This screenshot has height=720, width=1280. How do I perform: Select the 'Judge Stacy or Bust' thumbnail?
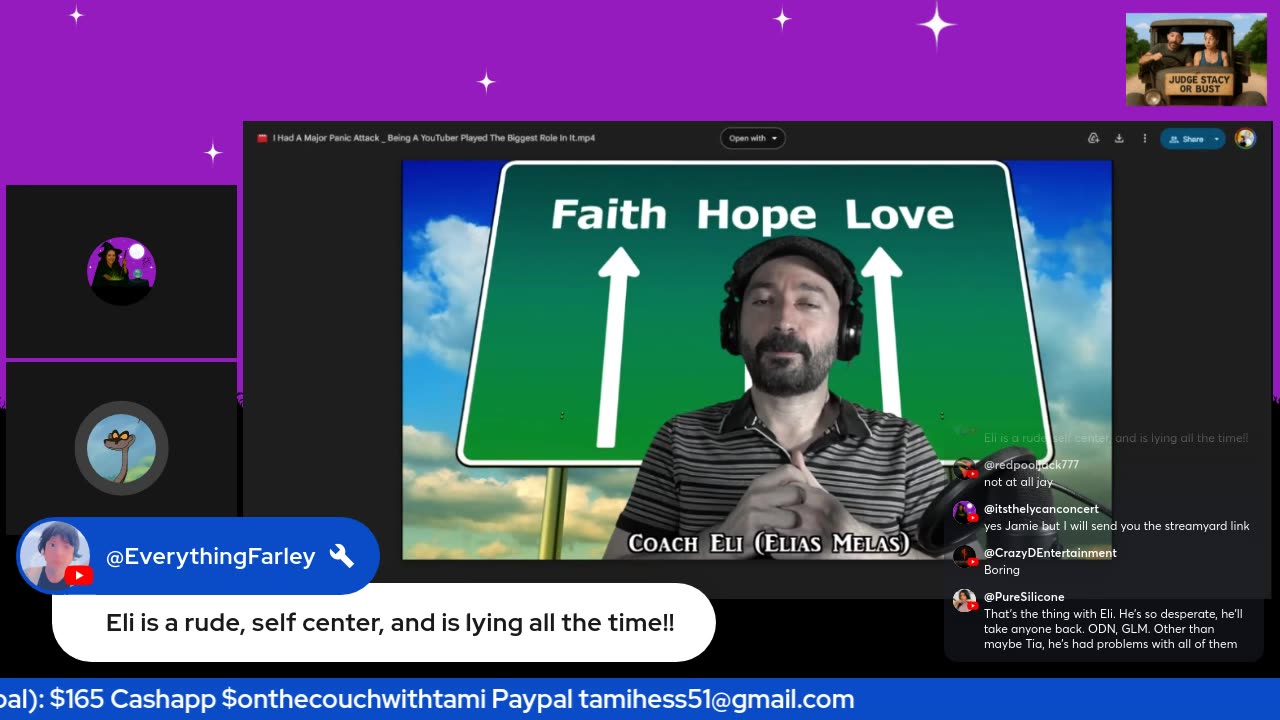click(1196, 59)
